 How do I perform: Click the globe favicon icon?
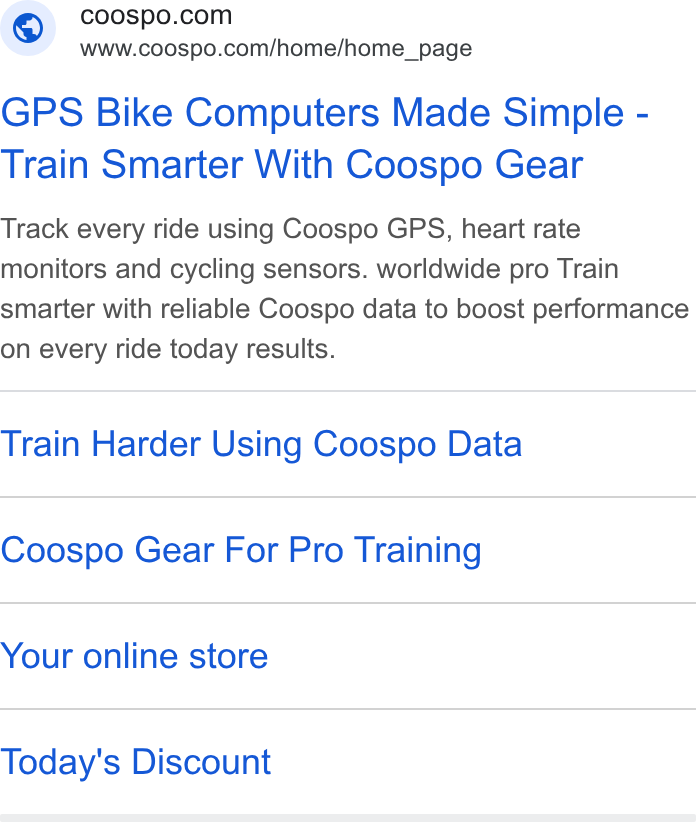click(x=28, y=28)
